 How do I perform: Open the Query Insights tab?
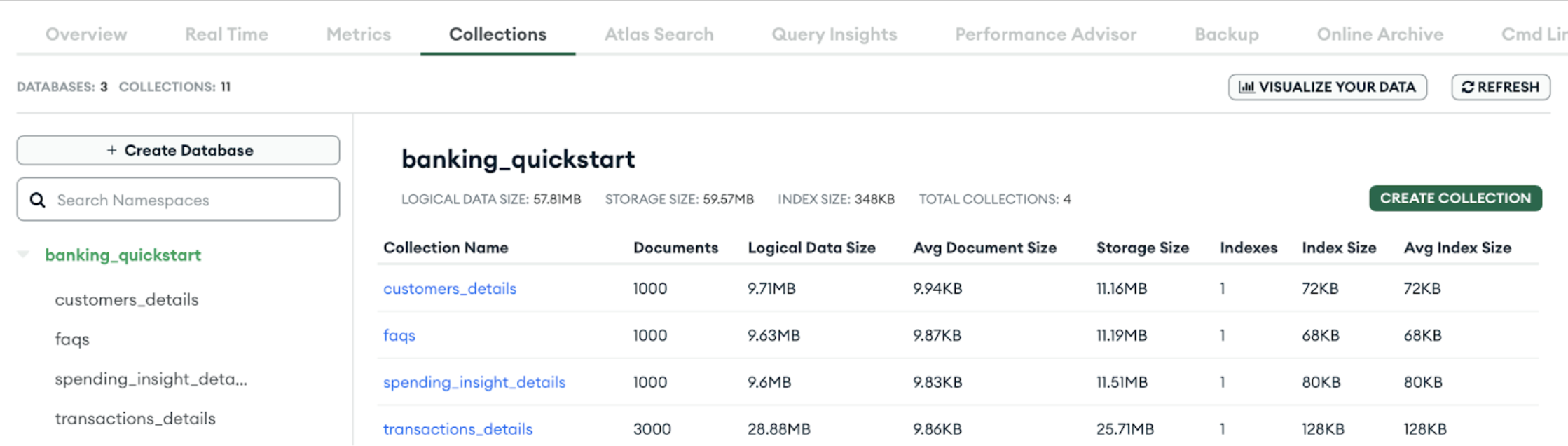[x=834, y=34]
